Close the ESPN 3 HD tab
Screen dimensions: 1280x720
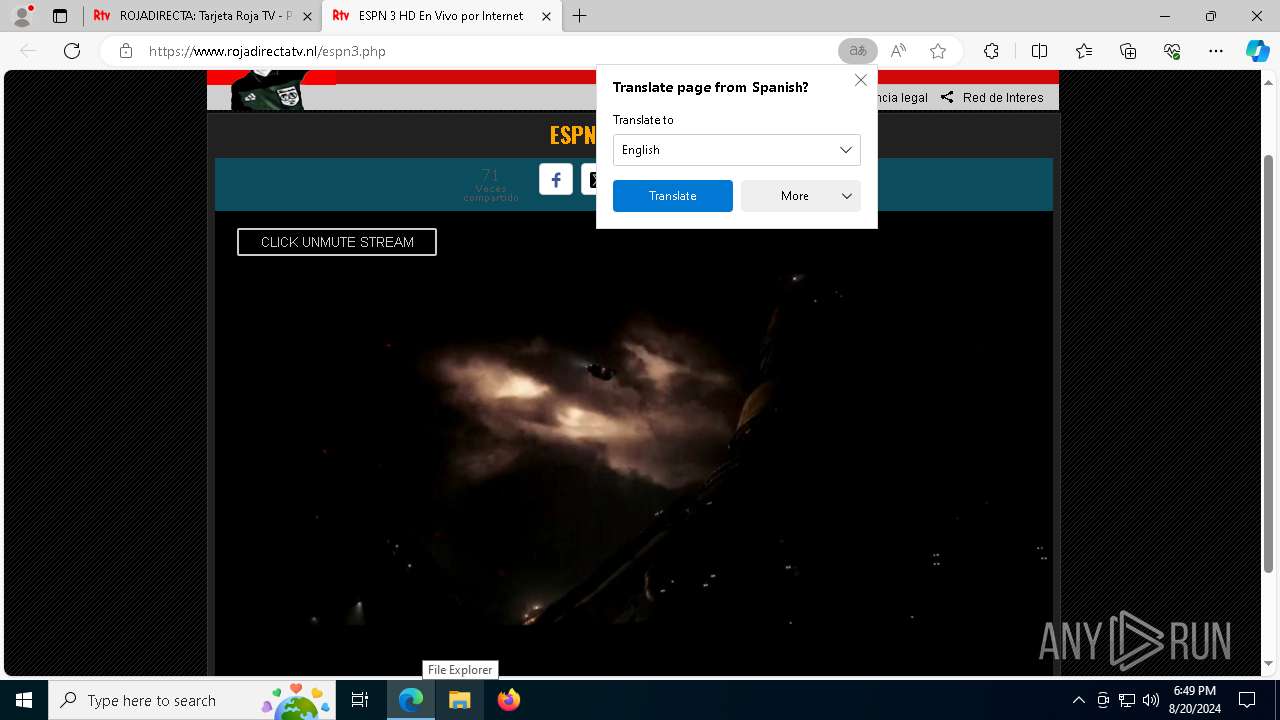click(x=546, y=16)
